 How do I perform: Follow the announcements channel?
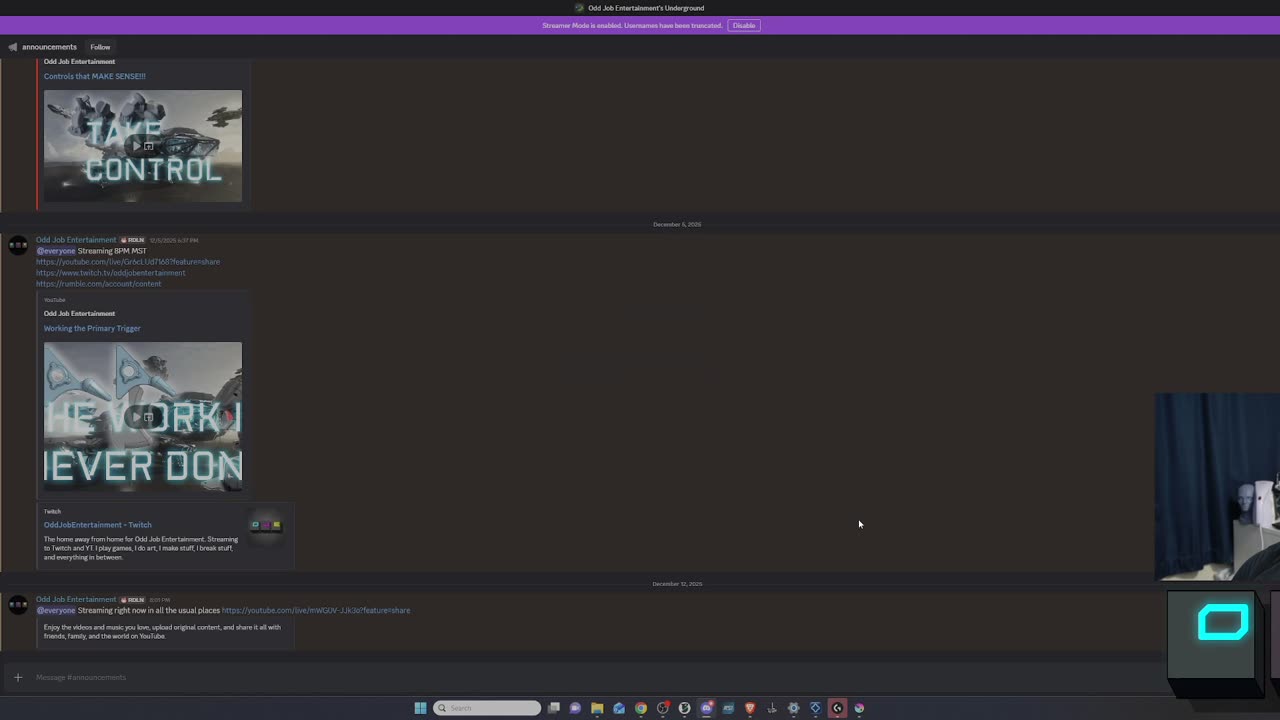point(100,47)
